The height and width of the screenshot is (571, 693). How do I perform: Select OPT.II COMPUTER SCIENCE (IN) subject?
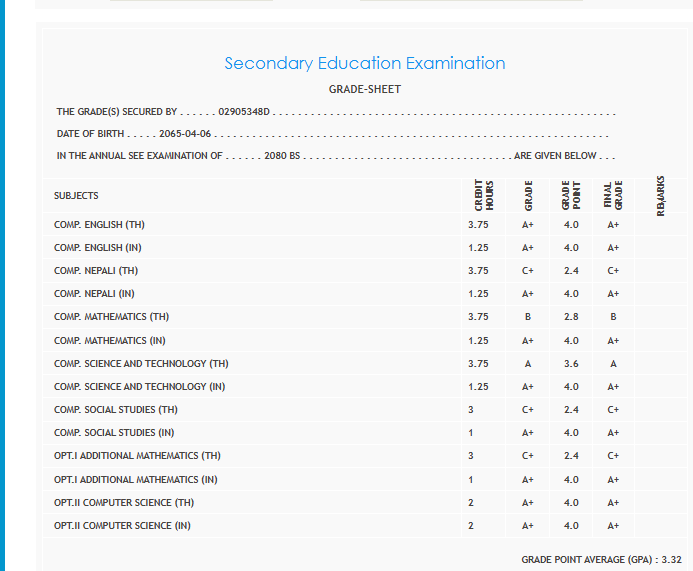click(x=122, y=526)
